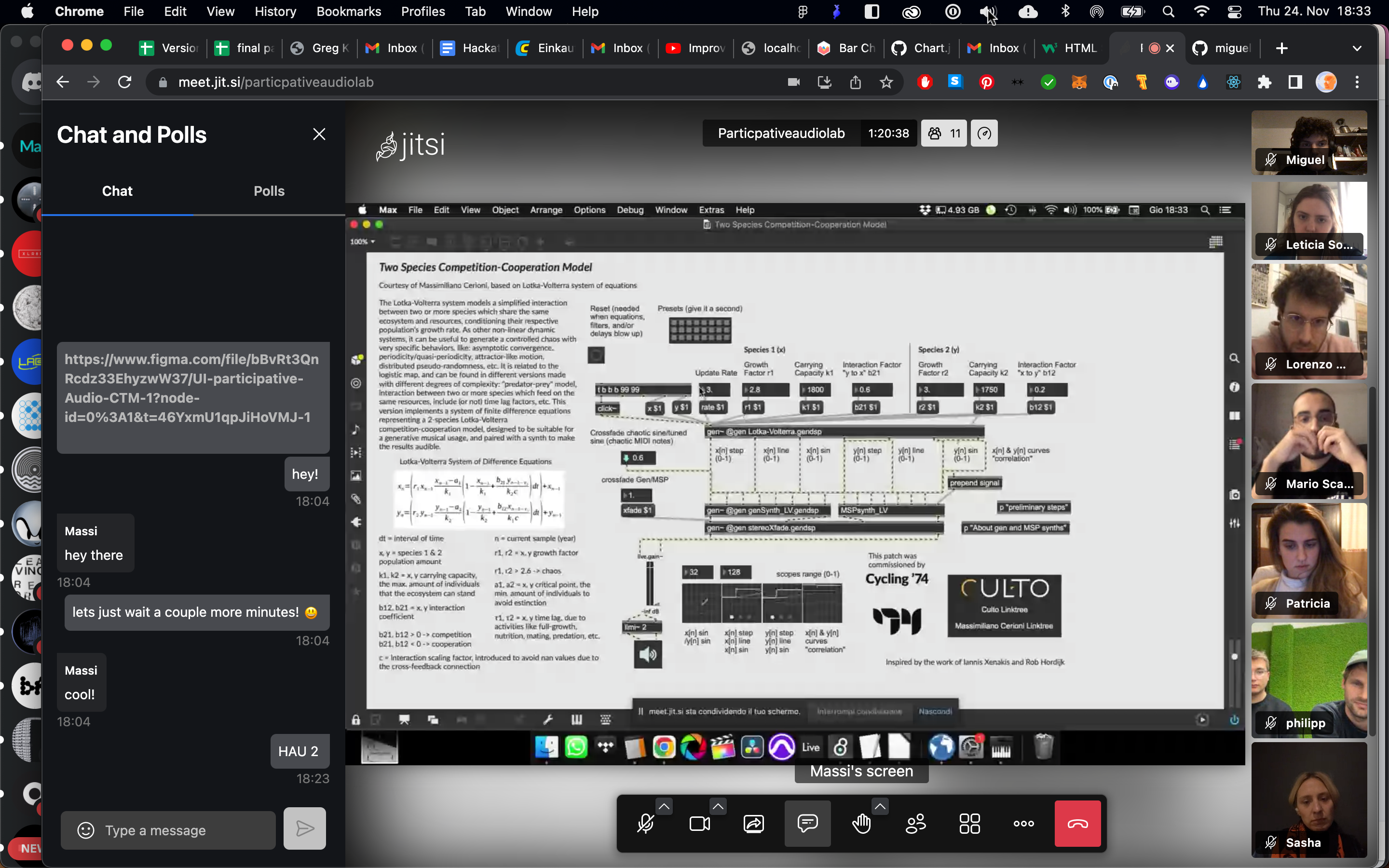
Task: Open the Bookmarks menu
Action: 348,12
